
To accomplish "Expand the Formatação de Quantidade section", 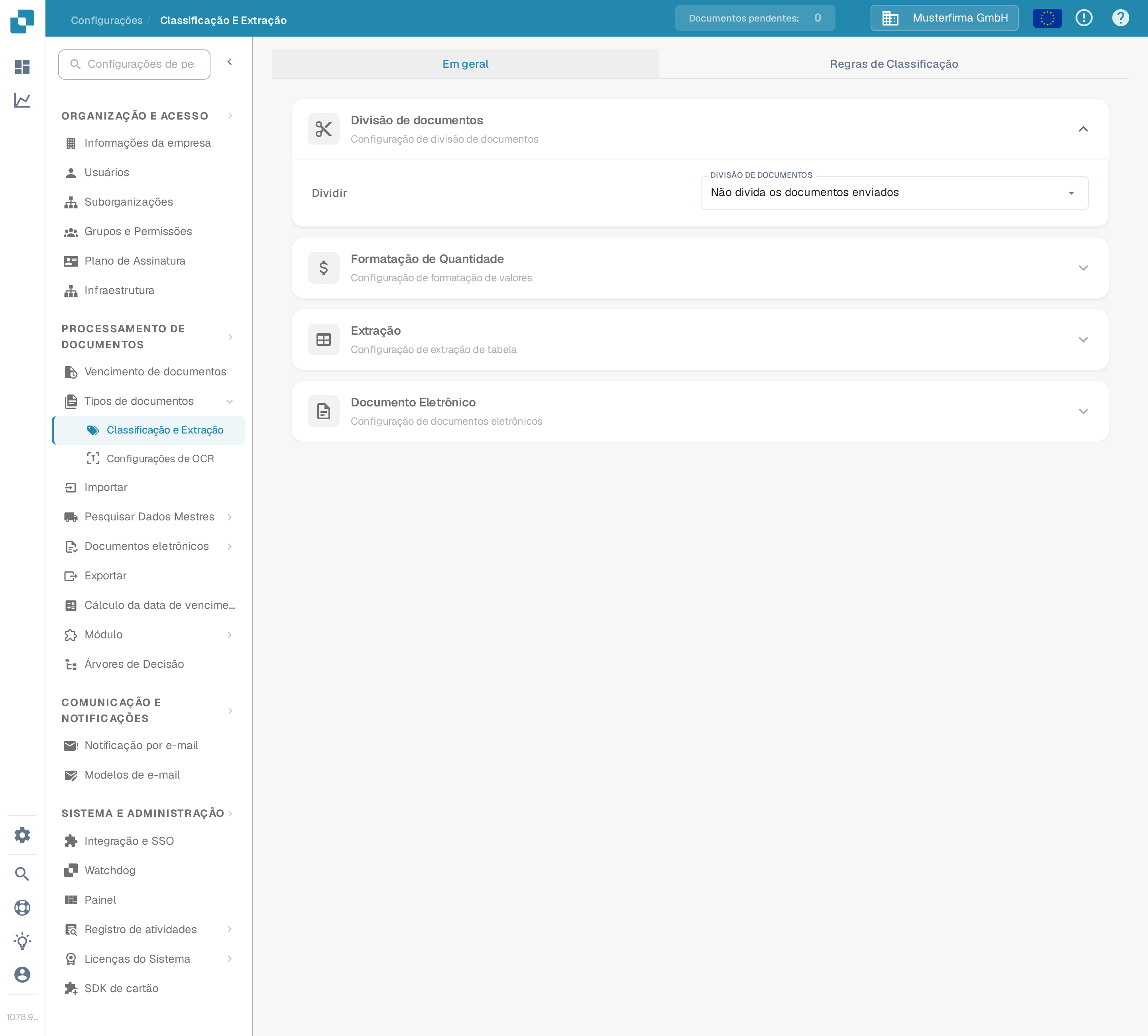I will [1083, 267].
